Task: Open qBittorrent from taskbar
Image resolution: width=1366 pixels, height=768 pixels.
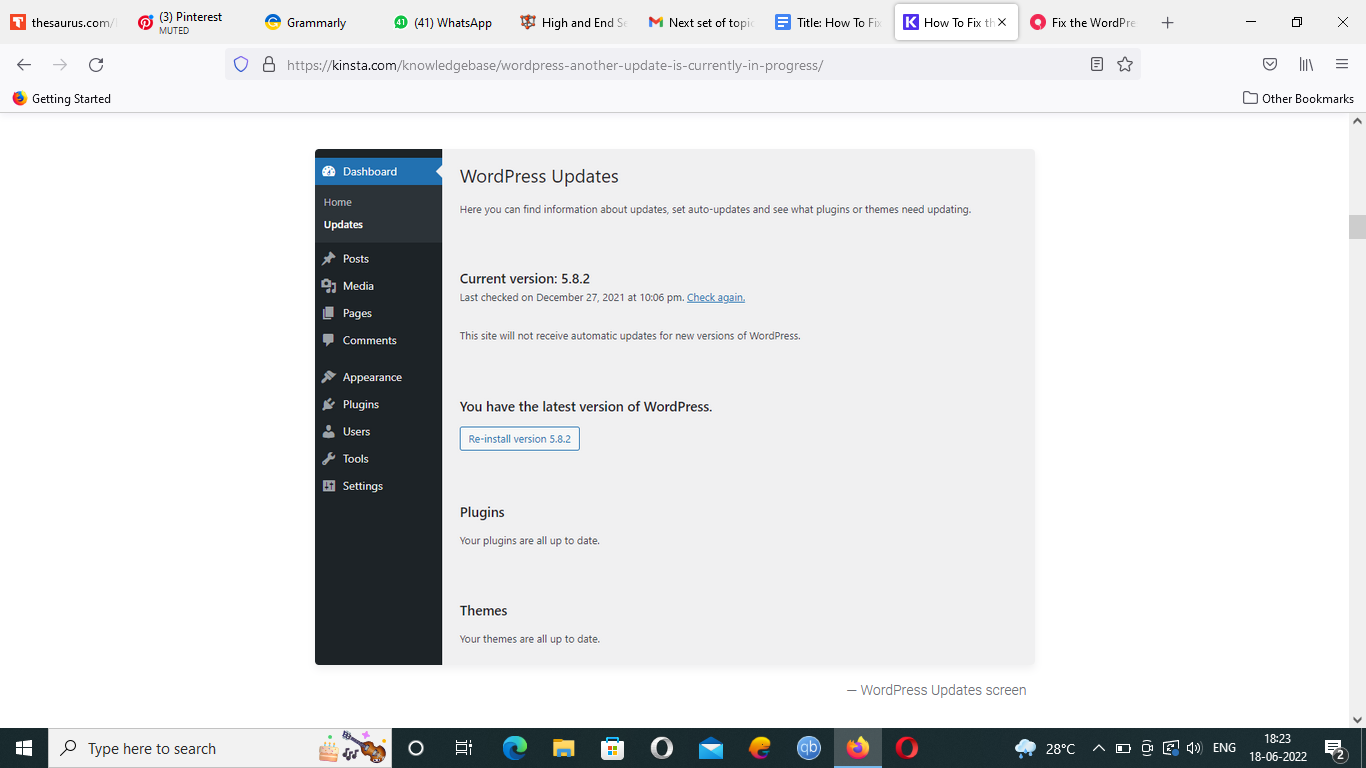Action: (x=809, y=748)
